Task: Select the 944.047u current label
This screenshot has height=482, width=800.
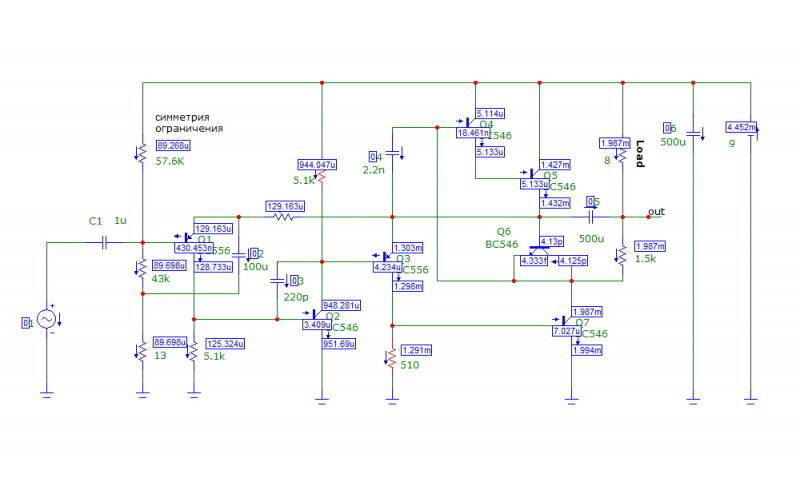Action: coord(317,165)
